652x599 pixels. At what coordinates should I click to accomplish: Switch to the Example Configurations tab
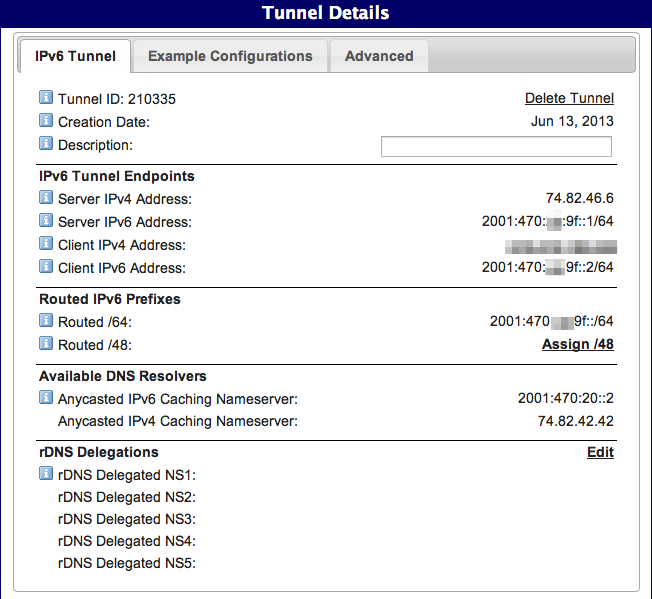click(x=230, y=56)
